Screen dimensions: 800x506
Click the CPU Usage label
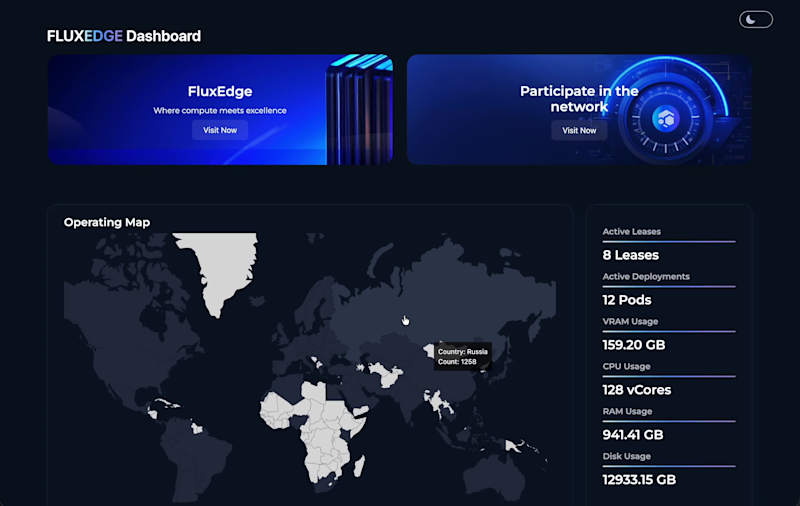point(626,366)
